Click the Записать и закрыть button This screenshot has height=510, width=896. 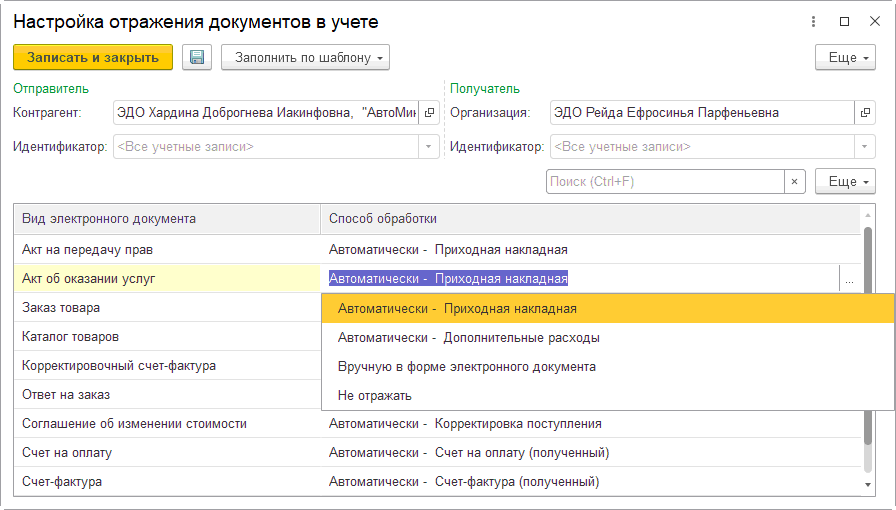93,57
